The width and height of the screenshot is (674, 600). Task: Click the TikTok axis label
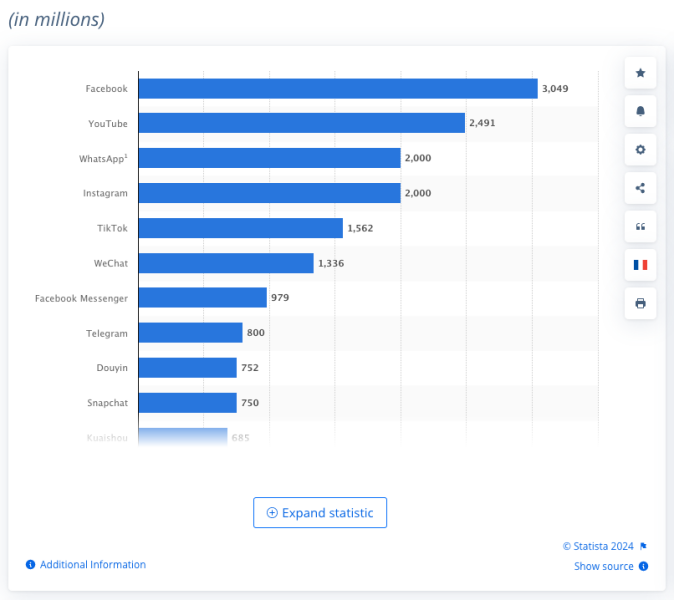[x=112, y=228]
